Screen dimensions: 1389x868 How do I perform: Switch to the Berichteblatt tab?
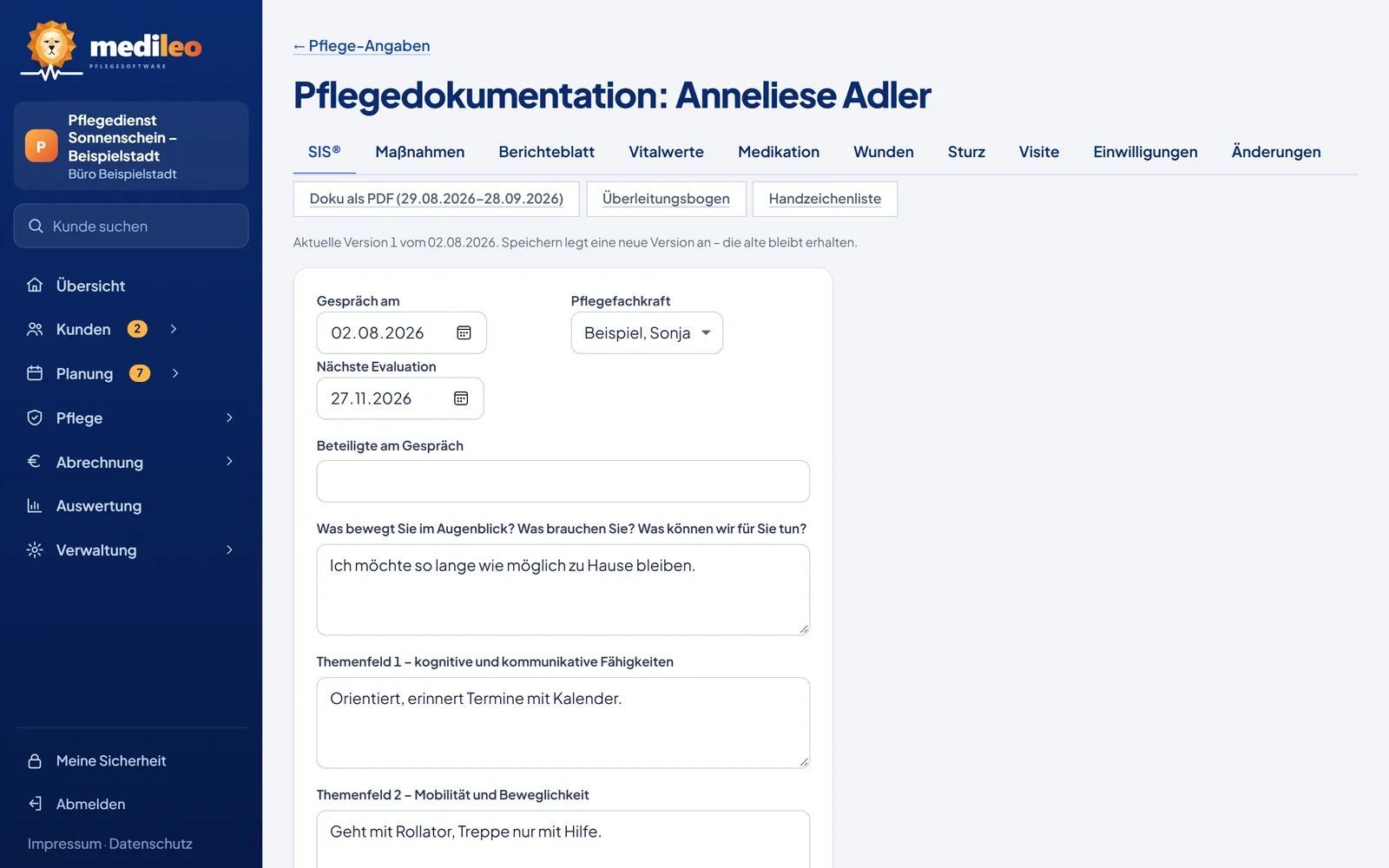point(547,152)
